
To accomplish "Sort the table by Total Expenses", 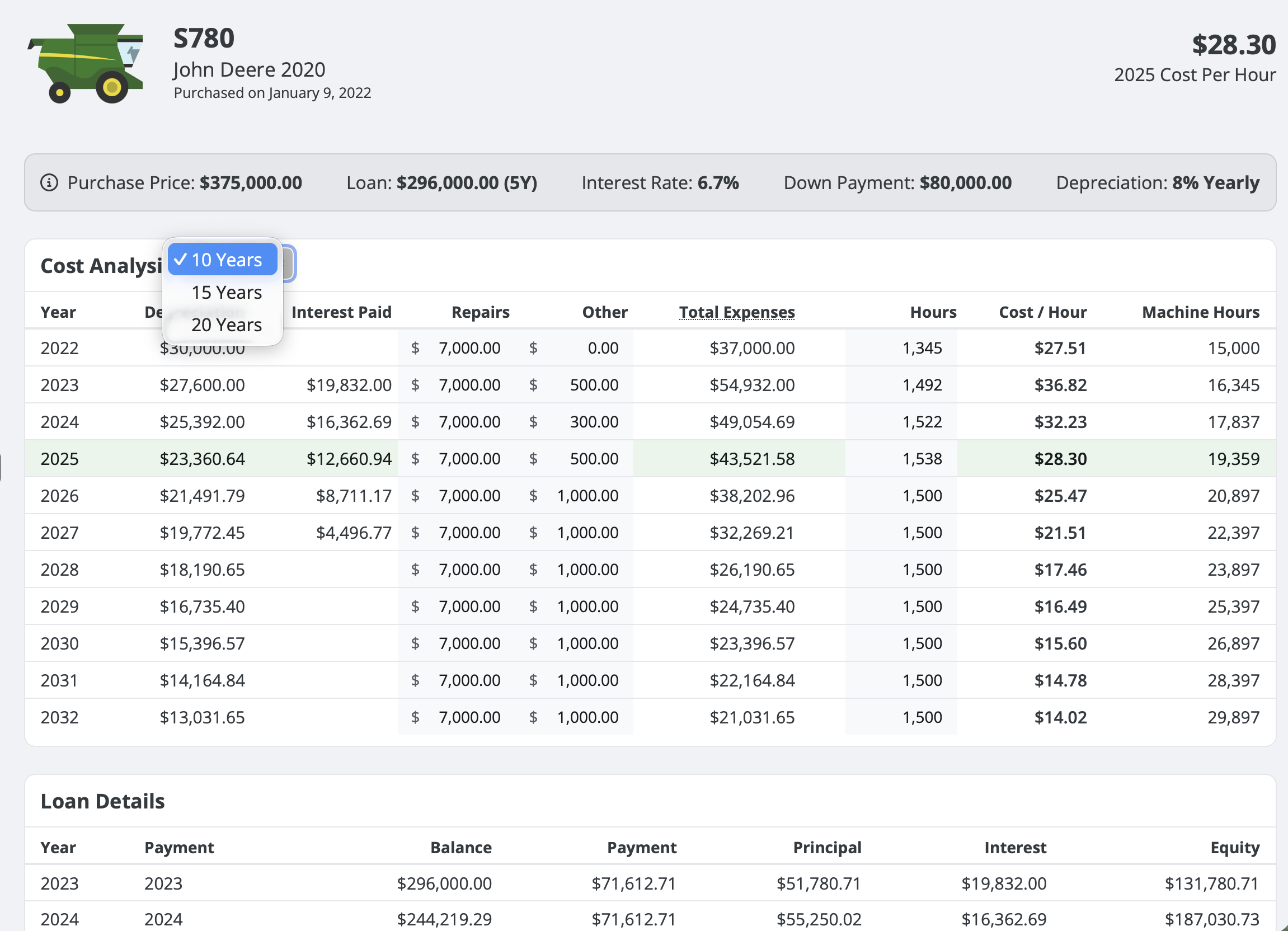I will (736, 312).
